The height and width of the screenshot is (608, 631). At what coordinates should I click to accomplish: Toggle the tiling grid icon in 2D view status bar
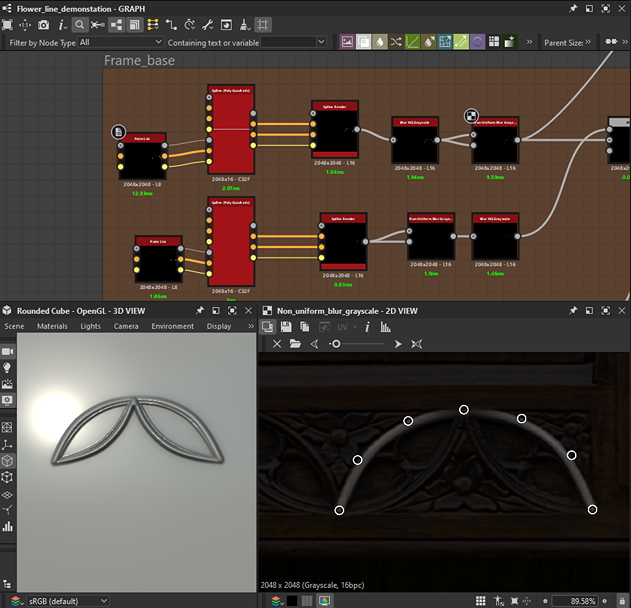(x=481, y=600)
